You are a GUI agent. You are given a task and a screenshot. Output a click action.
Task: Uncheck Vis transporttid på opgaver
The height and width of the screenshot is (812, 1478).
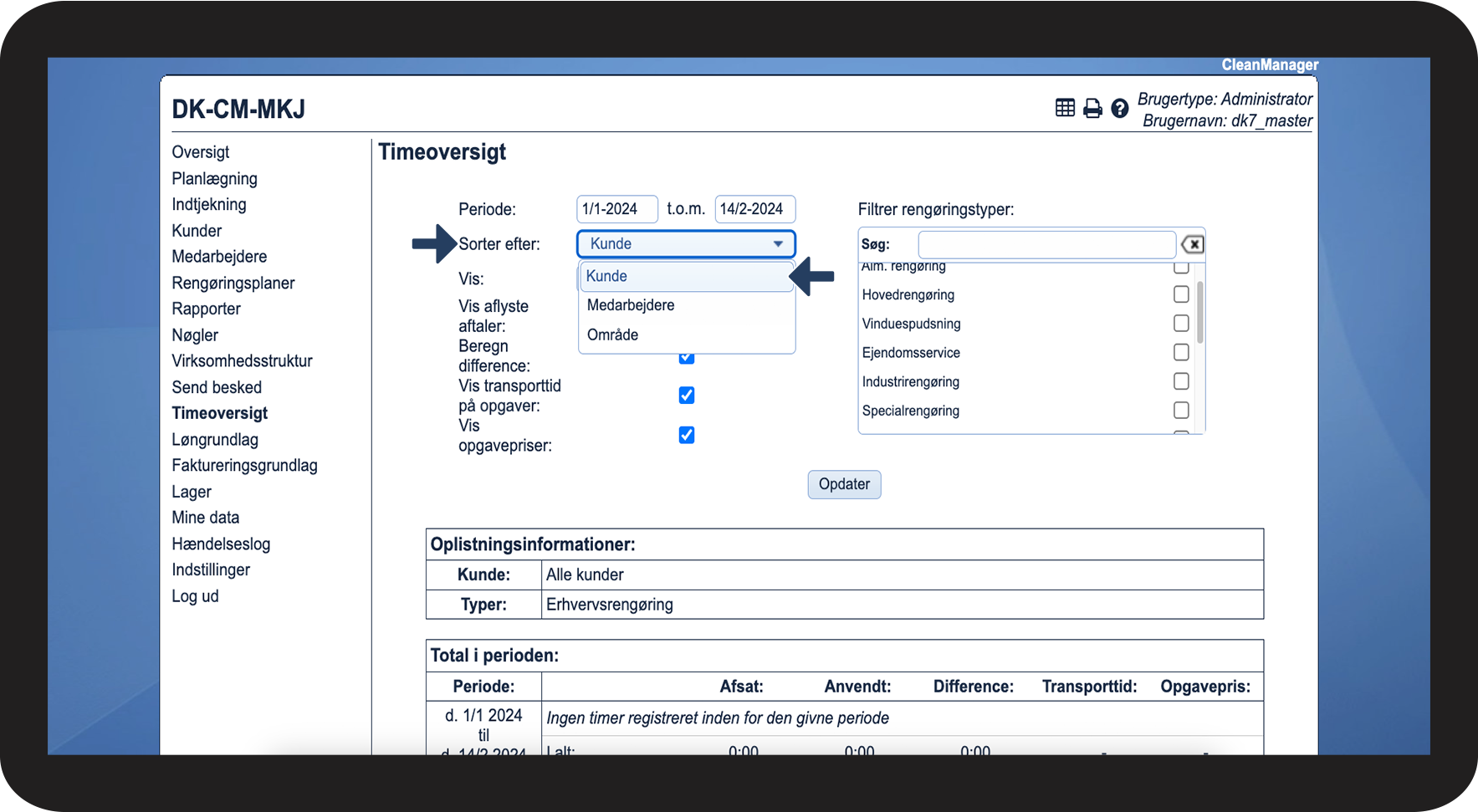click(x=687, y=396)
